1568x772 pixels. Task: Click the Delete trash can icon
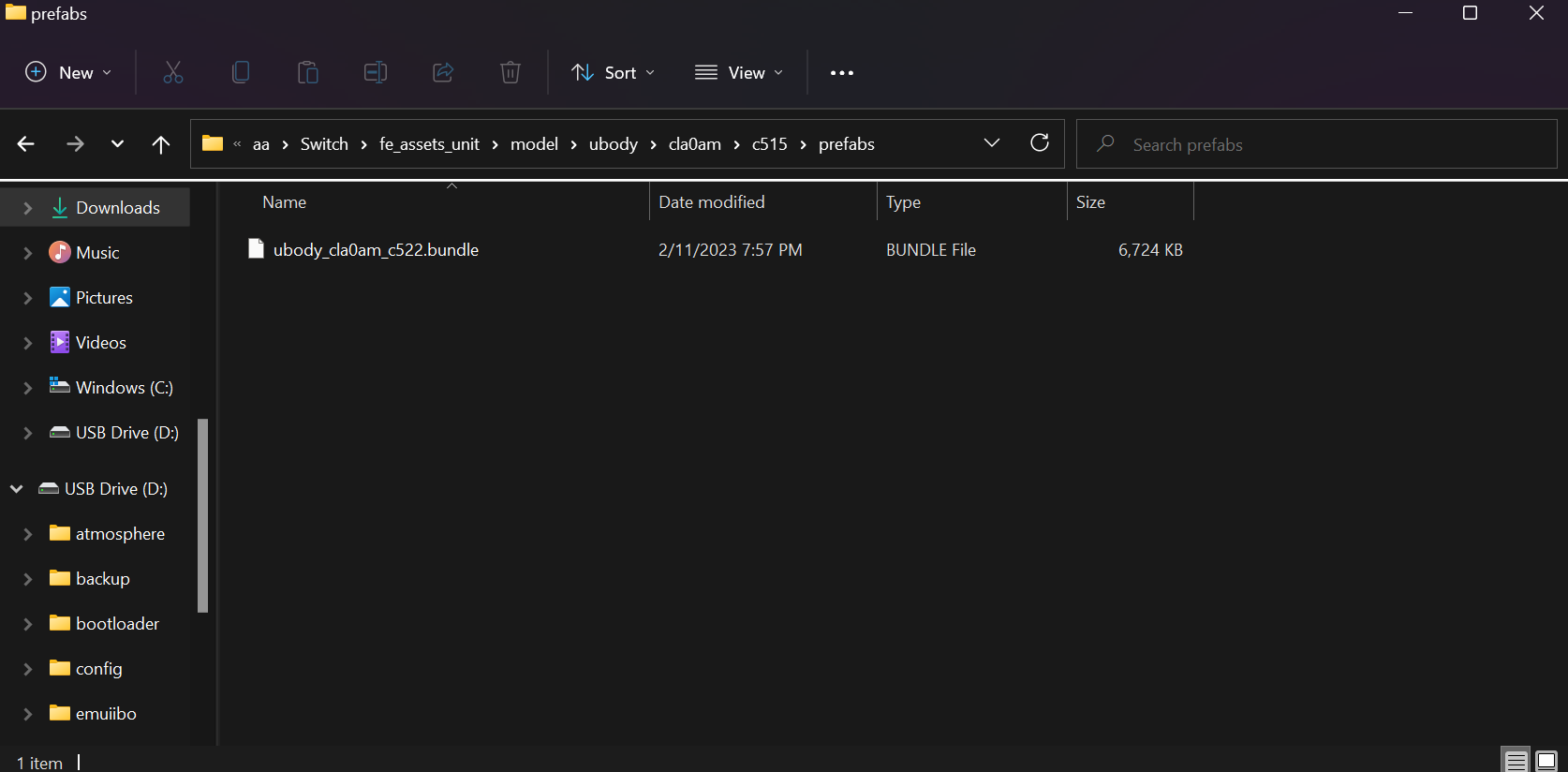(x=510, y=72)
